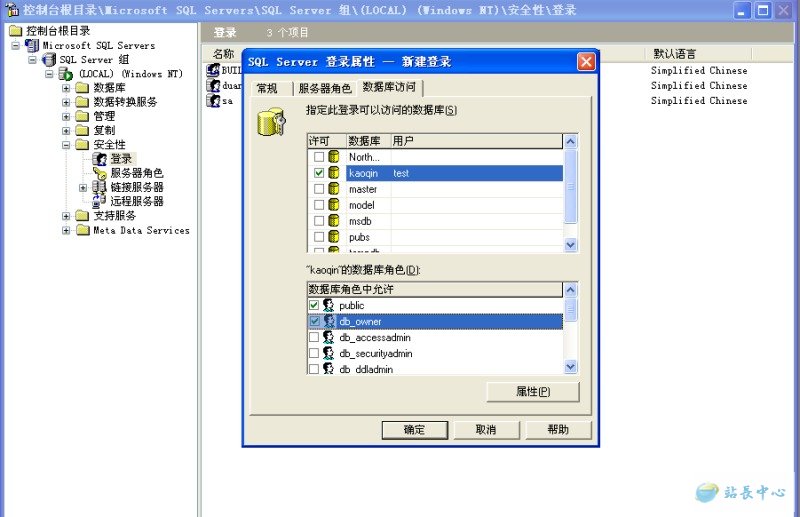The height and width of the screenshot is (517, 800).
Task: Check the pubs database permit checkbox
Action: click(x=319, y=237)
